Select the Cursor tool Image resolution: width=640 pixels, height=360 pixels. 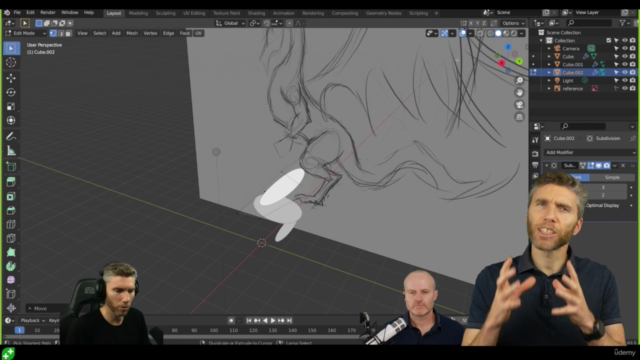[11, 62]
